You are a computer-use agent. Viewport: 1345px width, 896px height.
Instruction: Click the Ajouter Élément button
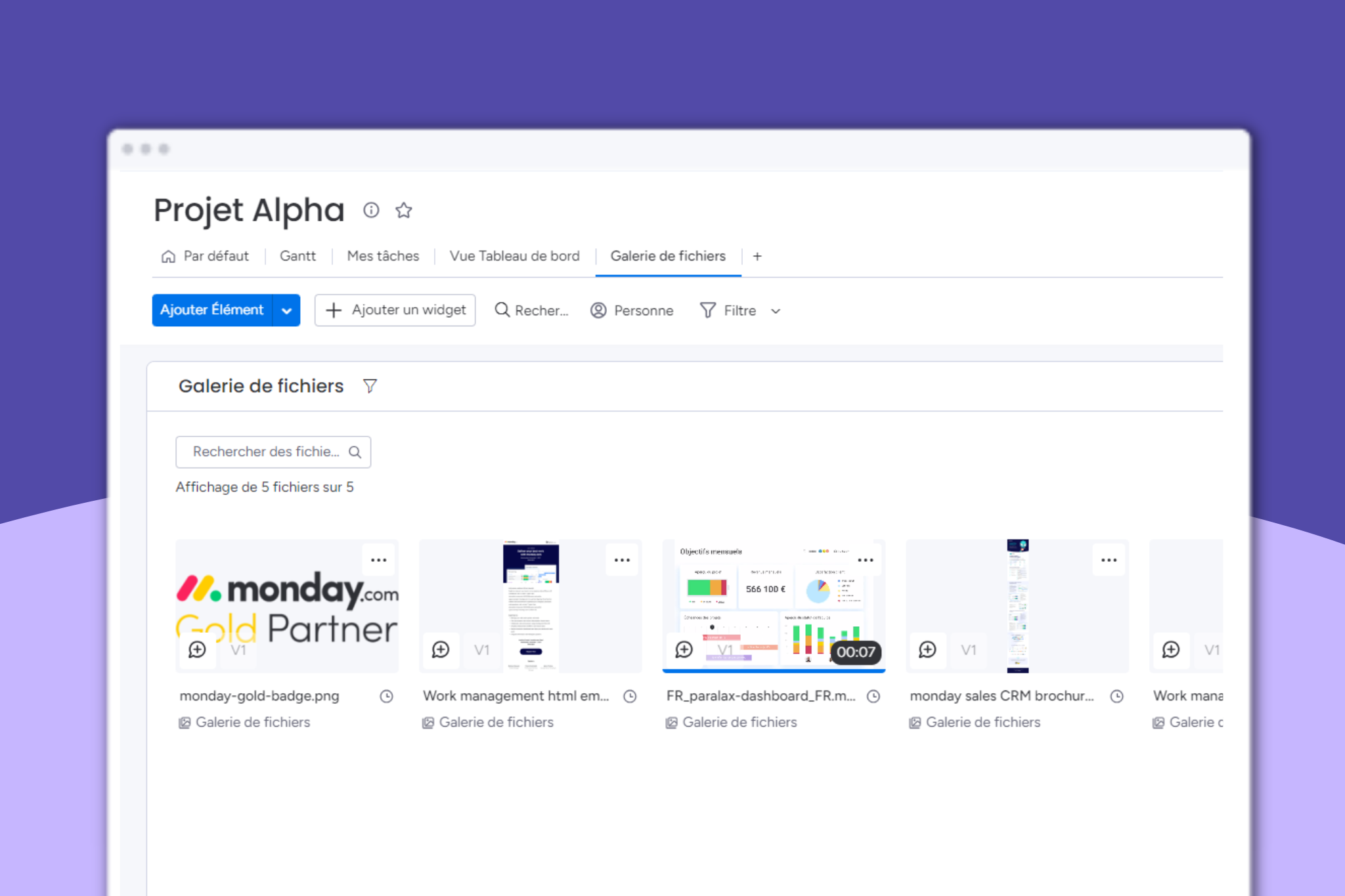click(211, 310)
